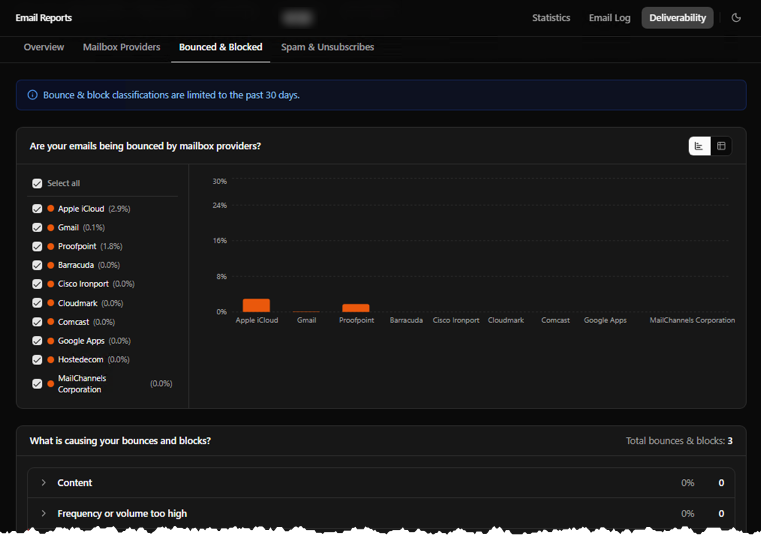Screen dimensions: 761x535
Task: Click the Gmail bar in chart
Action: tap(306, 311)
